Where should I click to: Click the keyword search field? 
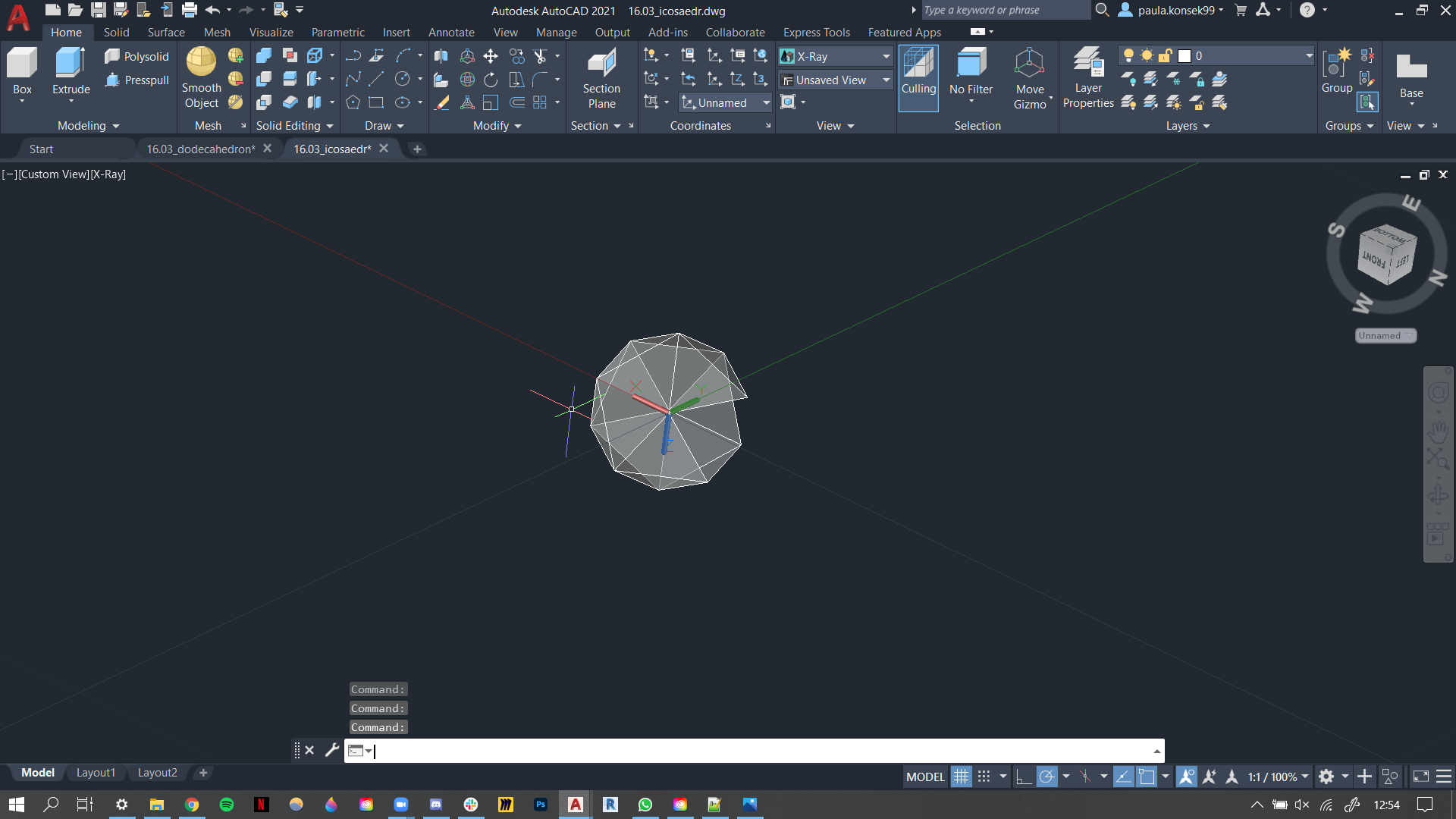point(1005,10)
